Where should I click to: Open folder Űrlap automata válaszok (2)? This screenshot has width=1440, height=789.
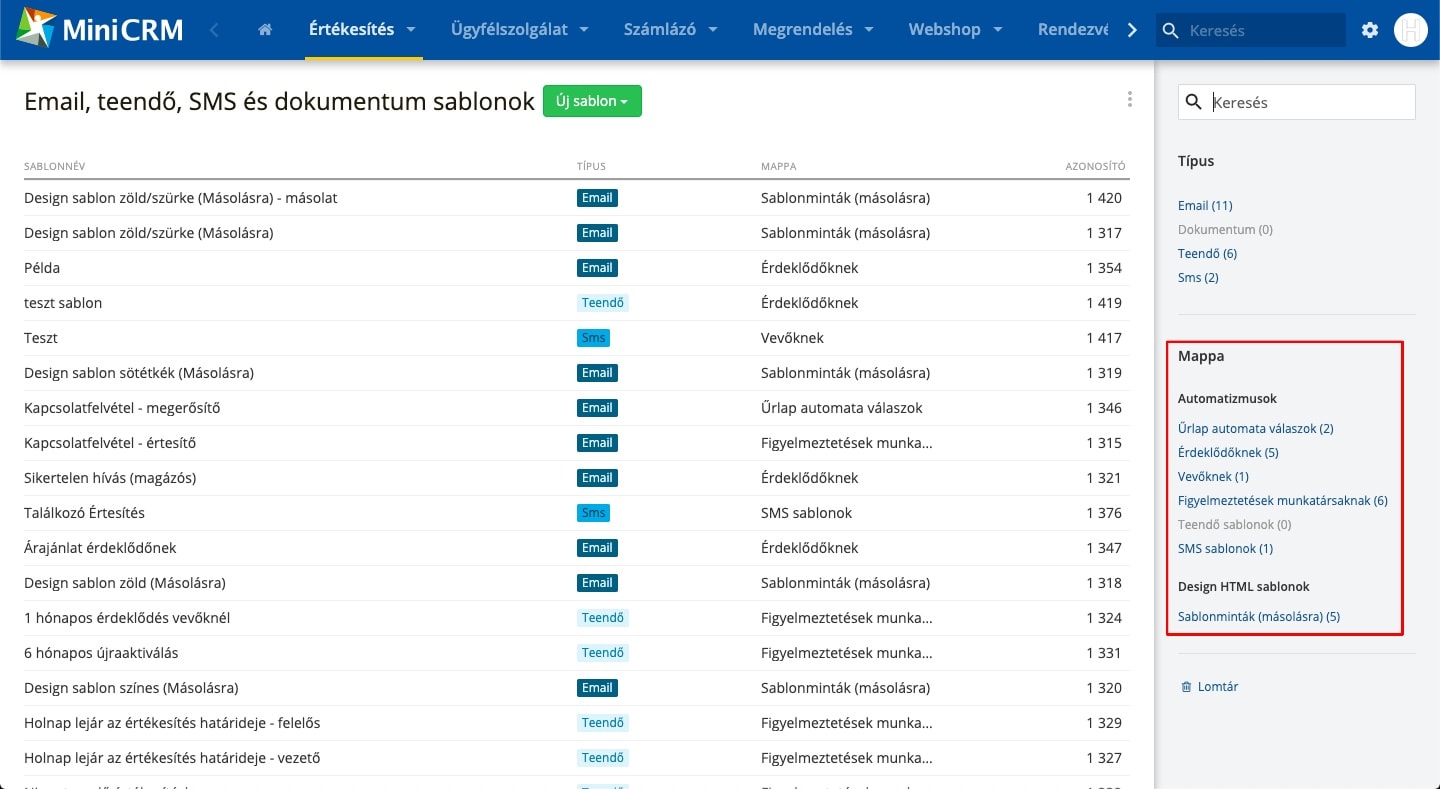tap(1256, 429)
